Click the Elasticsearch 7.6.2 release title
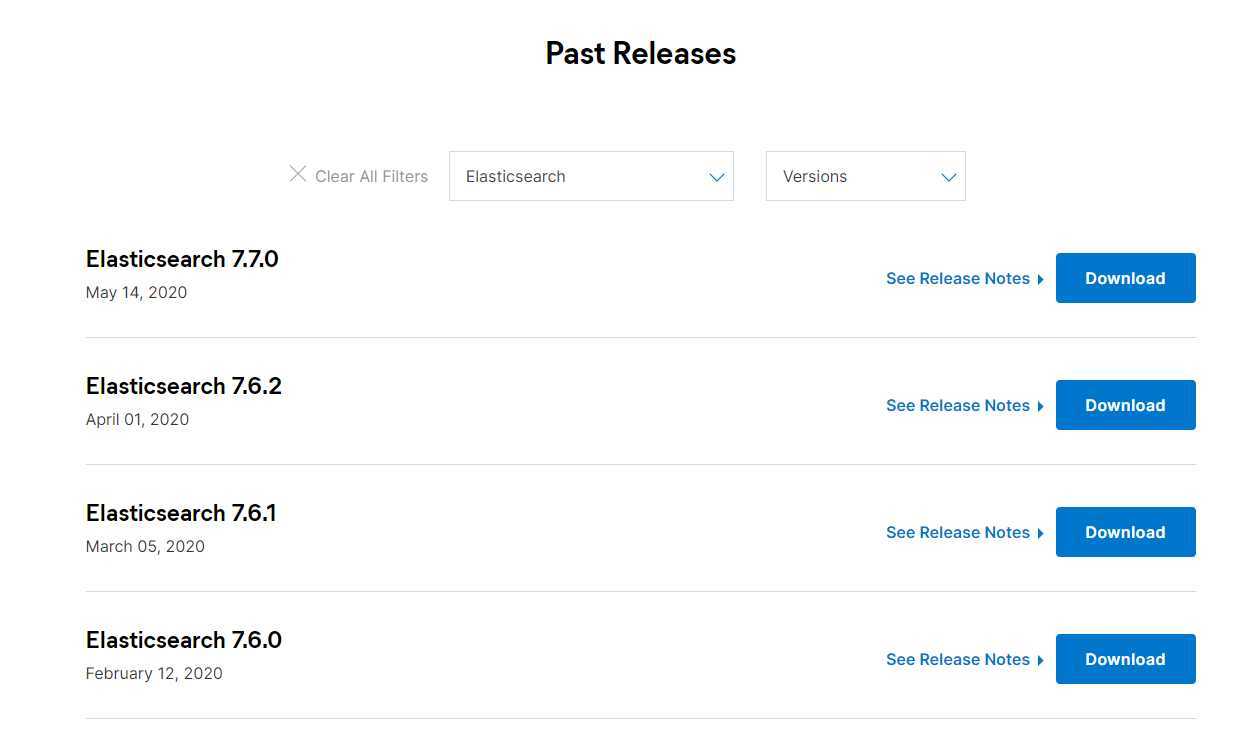 click(184, 386)
